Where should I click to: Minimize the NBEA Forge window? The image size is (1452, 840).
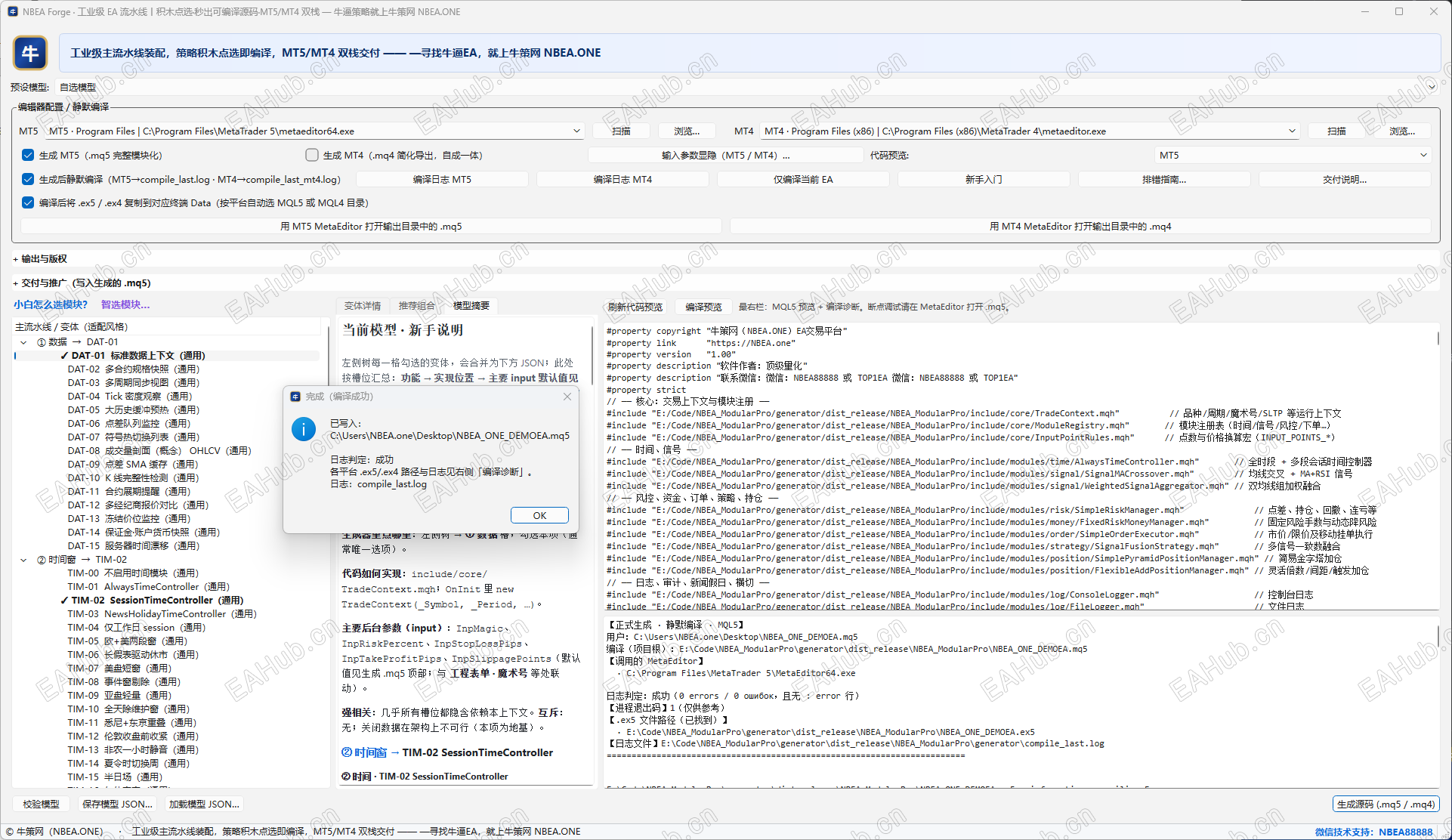pyautogui.click(x=1365, y=11)
